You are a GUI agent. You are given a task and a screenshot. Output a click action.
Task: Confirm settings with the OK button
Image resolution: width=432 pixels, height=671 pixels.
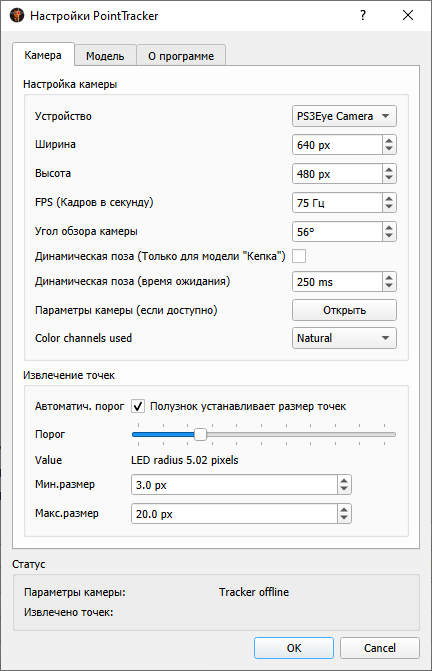294,648
